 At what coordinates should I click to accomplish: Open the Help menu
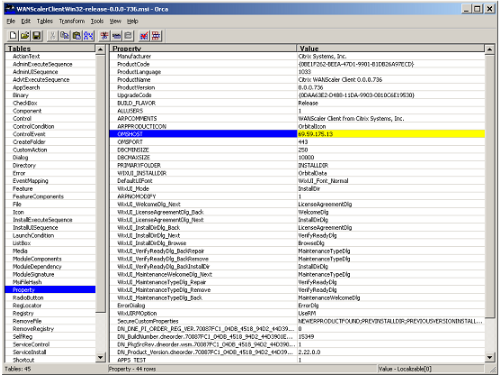(x=132, y=21)
